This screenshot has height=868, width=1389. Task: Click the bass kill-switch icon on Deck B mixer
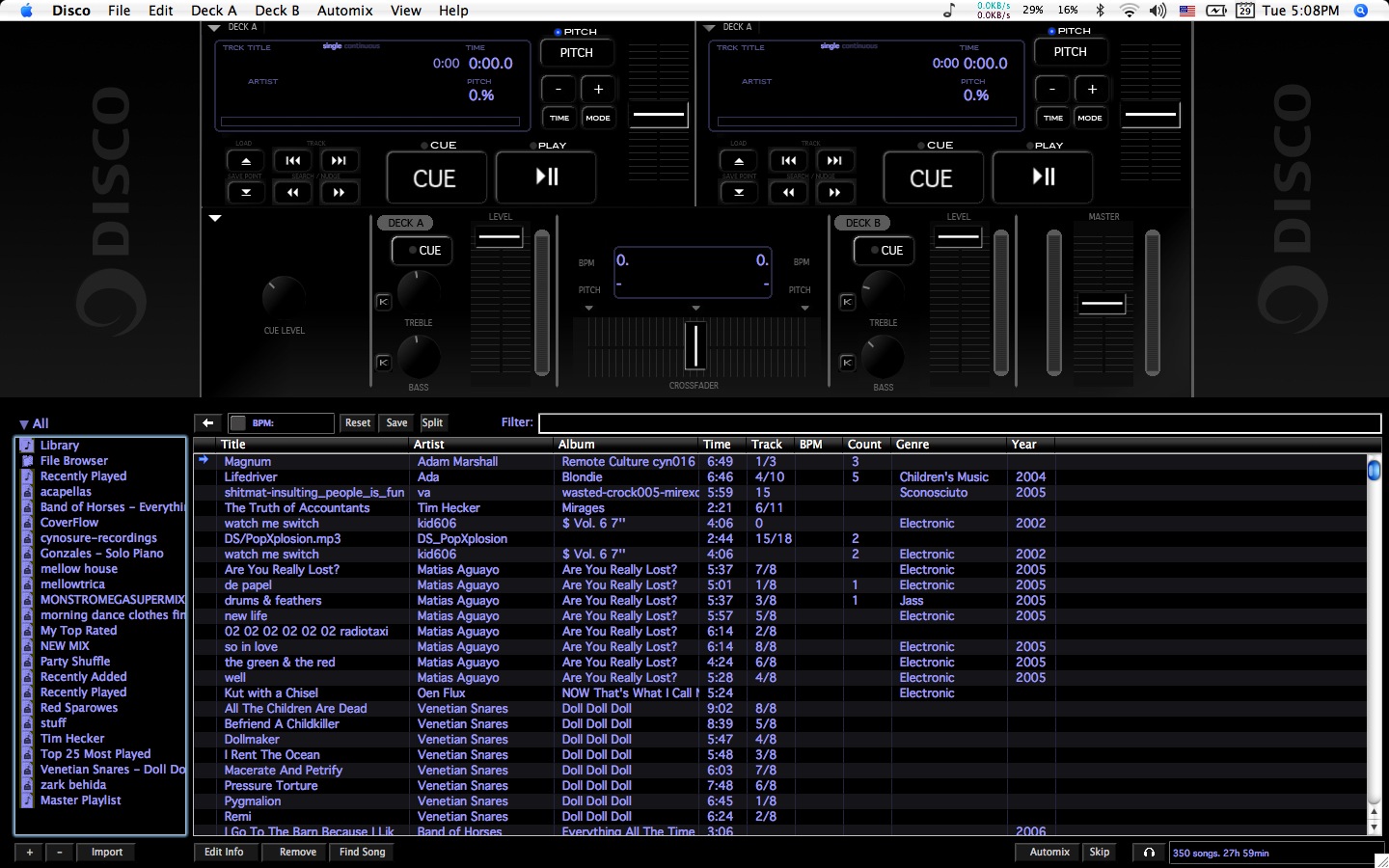point(846,362)
